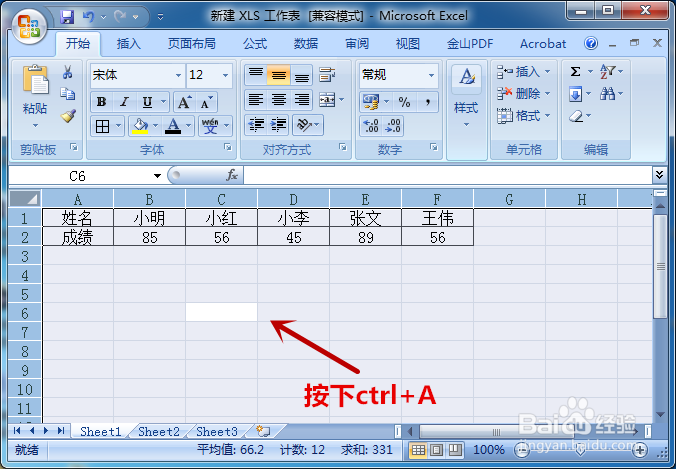Click the AutoSum sigma button

point(576,72)
